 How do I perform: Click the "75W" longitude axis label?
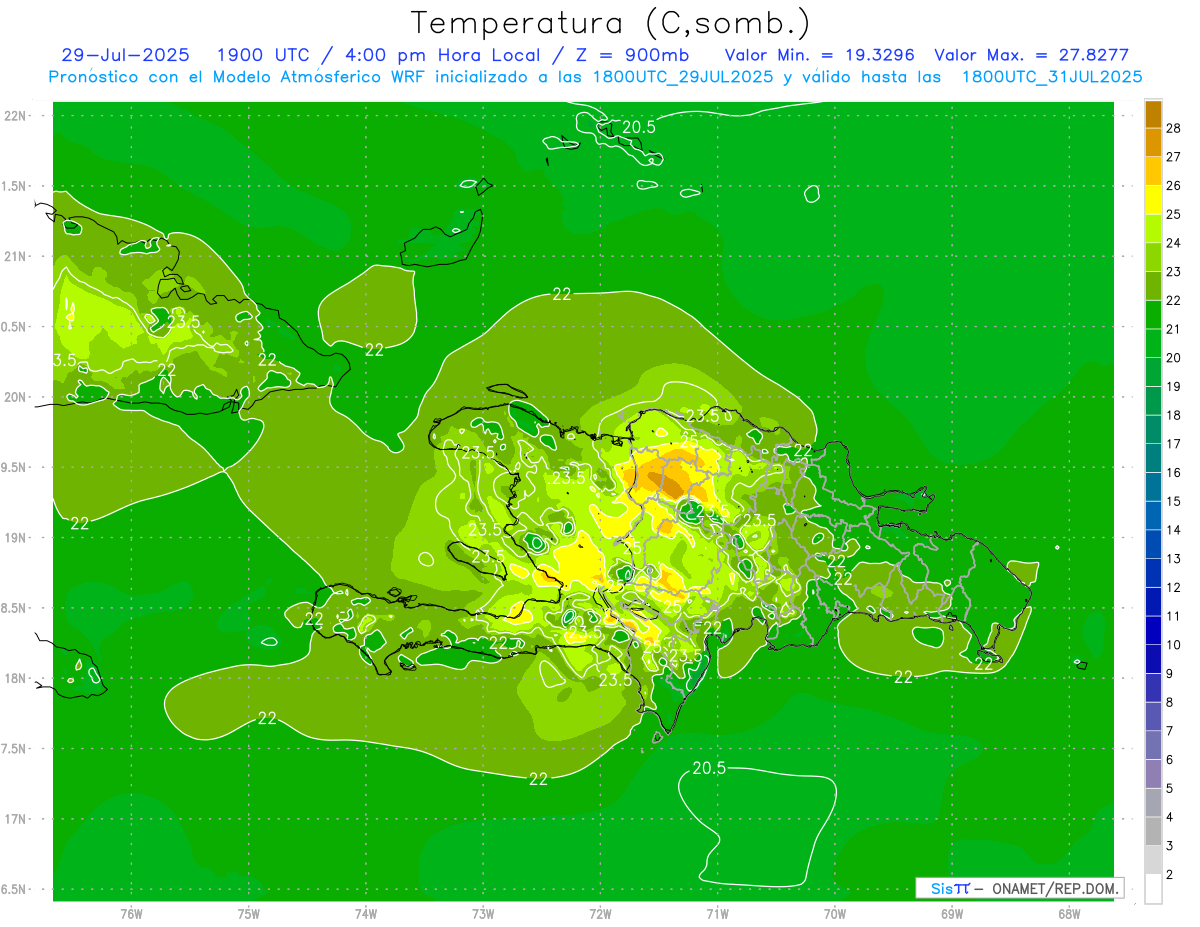pos(249,914)
